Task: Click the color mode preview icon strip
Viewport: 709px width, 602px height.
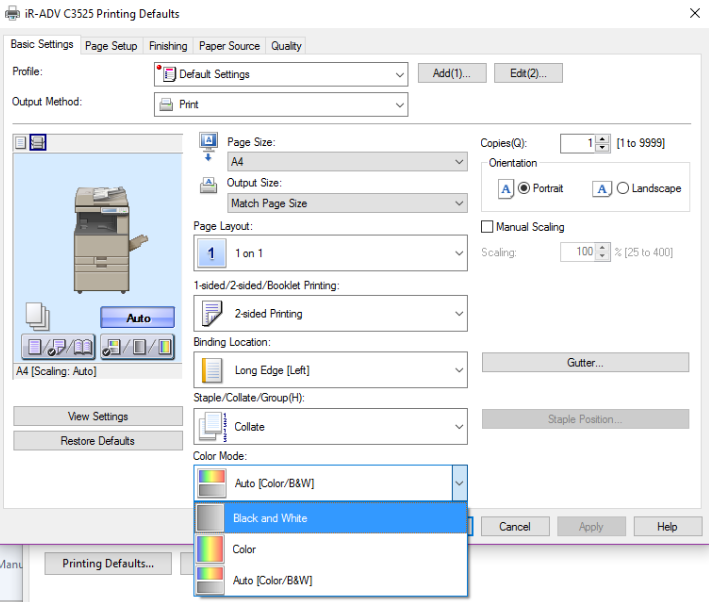Action: point(137,347)
